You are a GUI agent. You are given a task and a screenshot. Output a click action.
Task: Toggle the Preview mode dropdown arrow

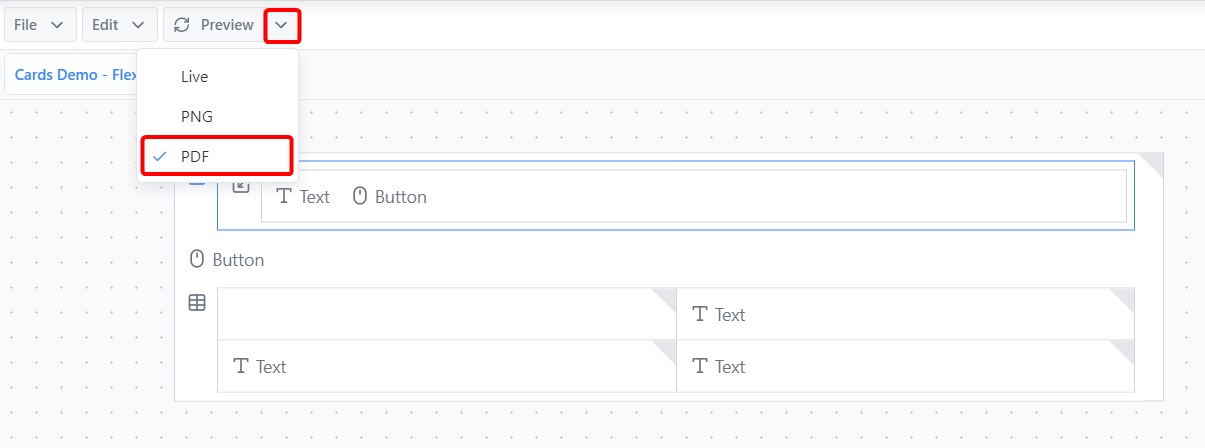282,25
